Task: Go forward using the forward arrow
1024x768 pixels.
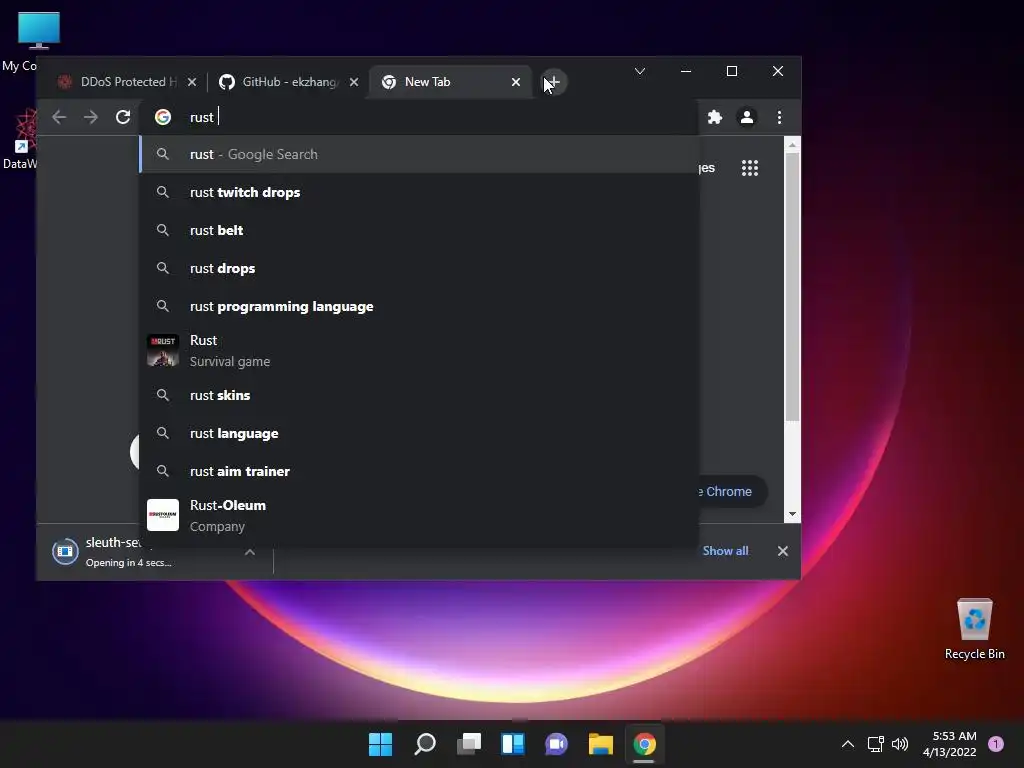Action: coord(91,118)
